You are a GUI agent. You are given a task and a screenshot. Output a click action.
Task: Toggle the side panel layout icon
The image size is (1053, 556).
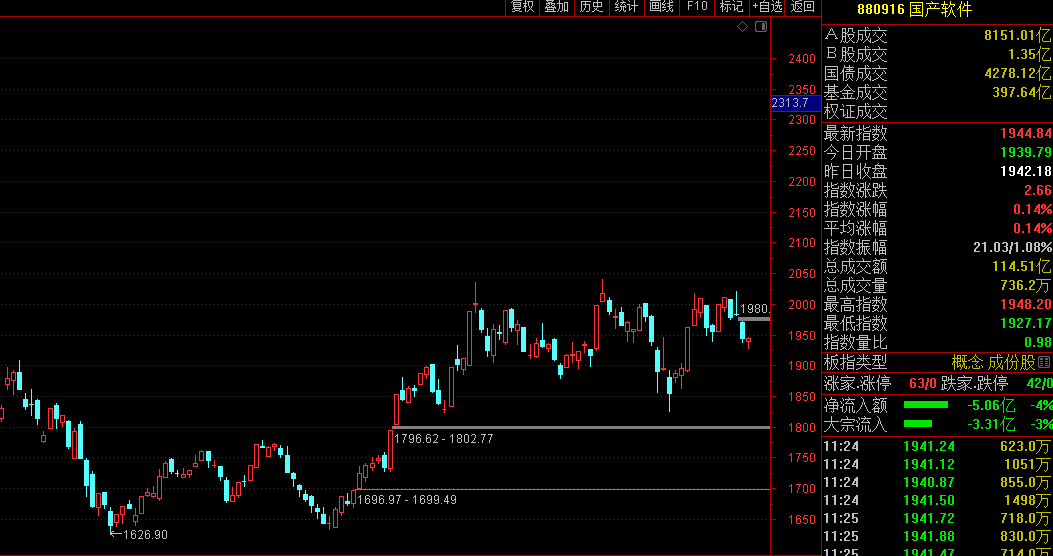(x=761, y=26)
